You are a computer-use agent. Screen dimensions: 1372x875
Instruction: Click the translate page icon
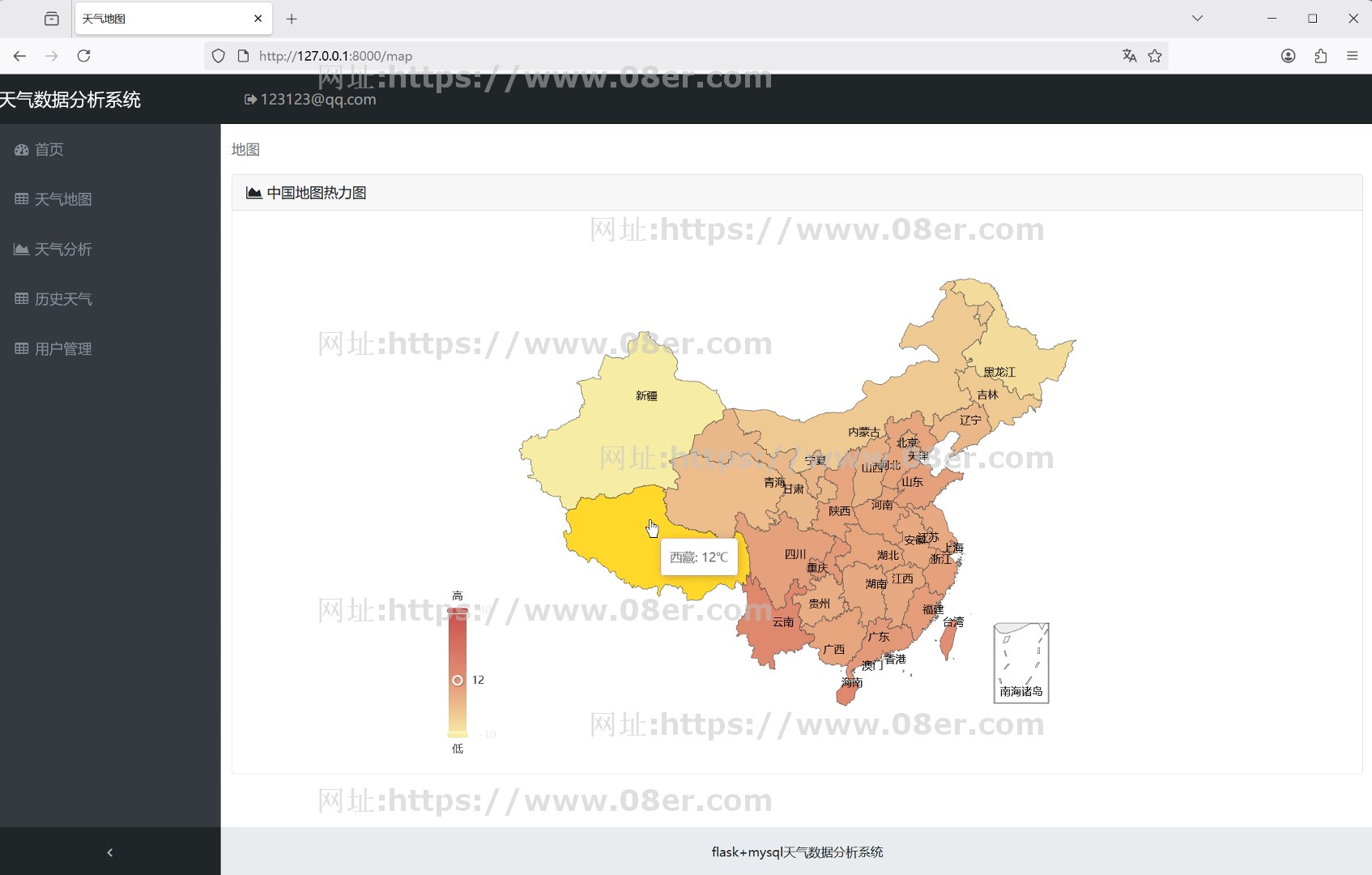1129,56
